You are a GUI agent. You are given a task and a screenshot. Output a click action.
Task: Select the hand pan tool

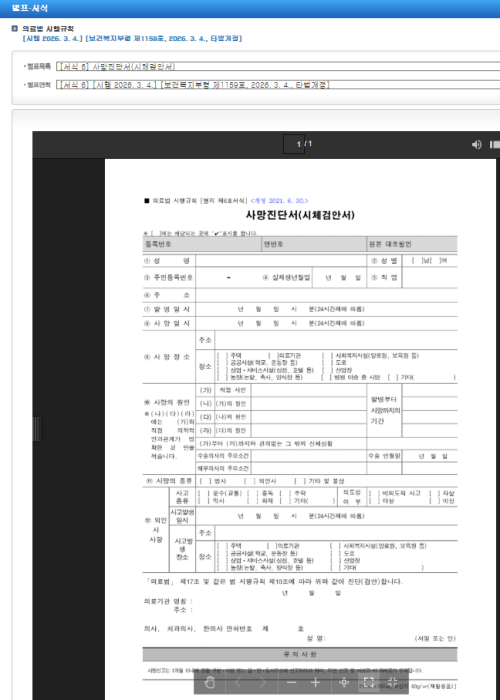click(x=210, y=683)
